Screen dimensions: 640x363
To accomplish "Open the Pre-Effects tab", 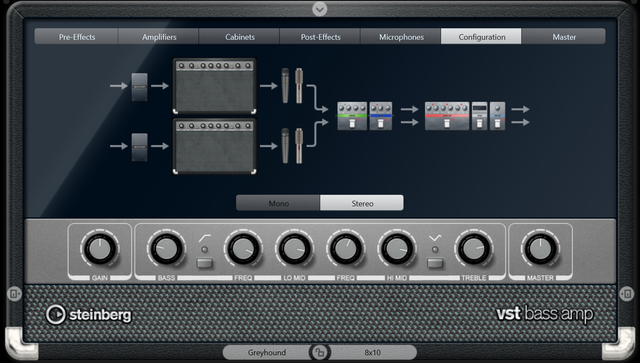I will click(x=77, y=37).
